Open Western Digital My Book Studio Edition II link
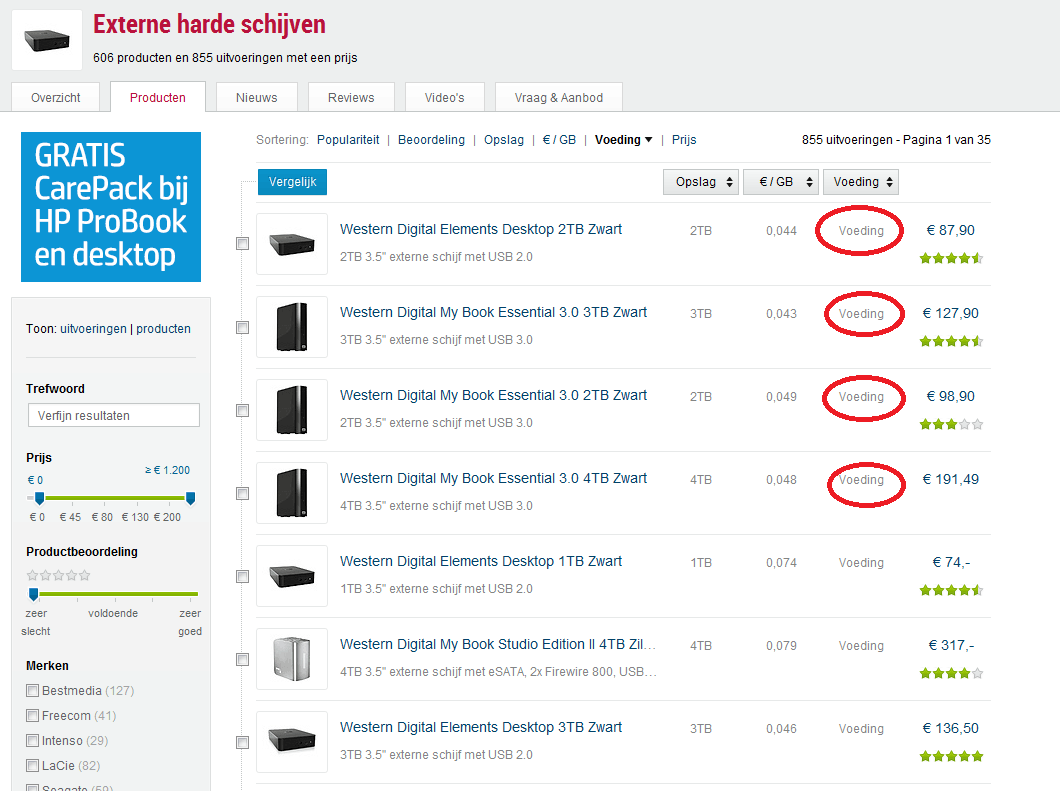 tap(498, 644)
